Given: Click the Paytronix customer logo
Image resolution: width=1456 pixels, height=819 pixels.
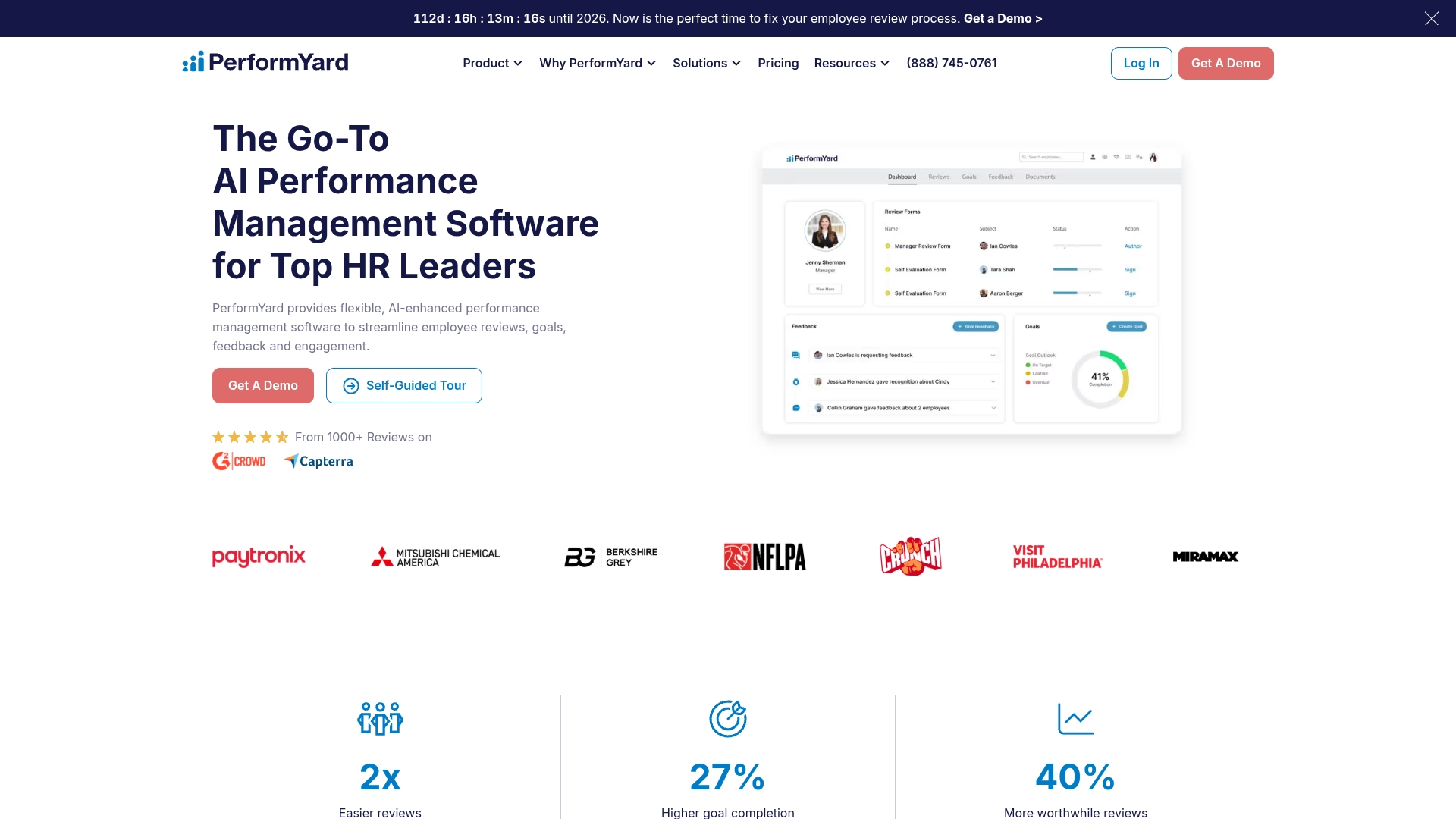Looking at the screenshot, I should (259, 557).
